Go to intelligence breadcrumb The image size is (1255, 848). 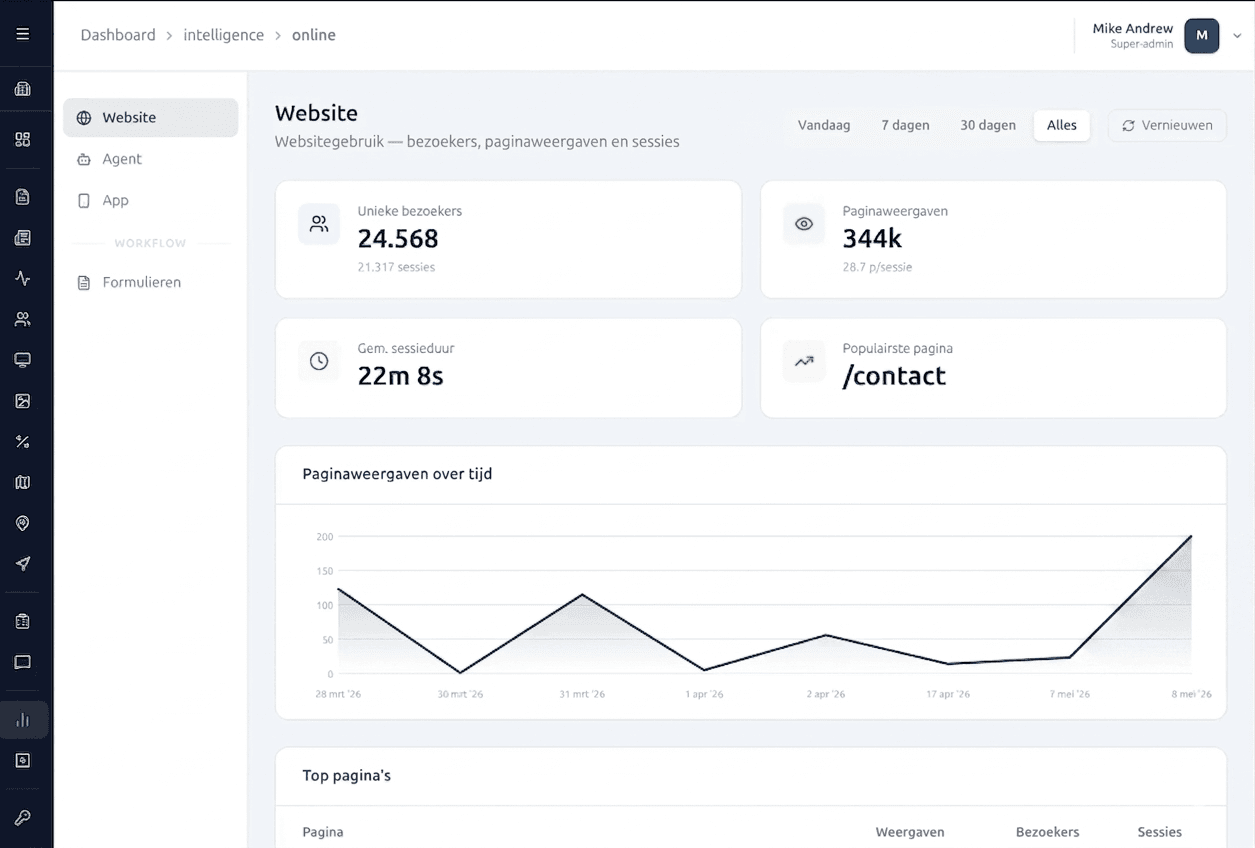[x=224, y=35]
